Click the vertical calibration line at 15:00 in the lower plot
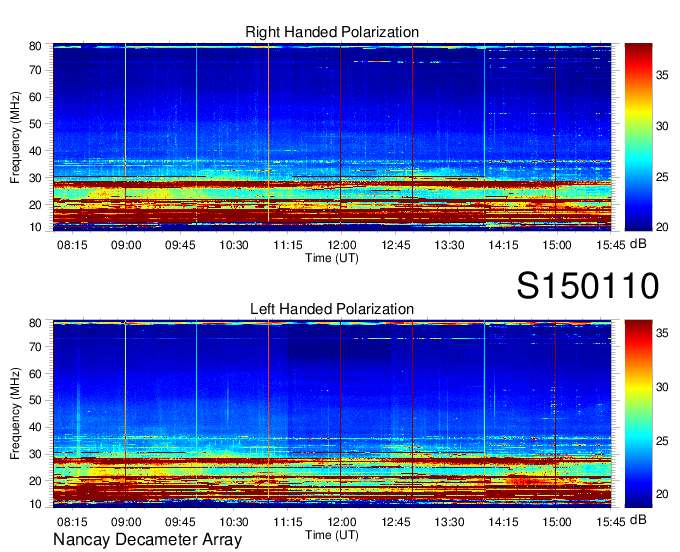The height and width of the screenshot is (552, 680). tap(556, 414)
